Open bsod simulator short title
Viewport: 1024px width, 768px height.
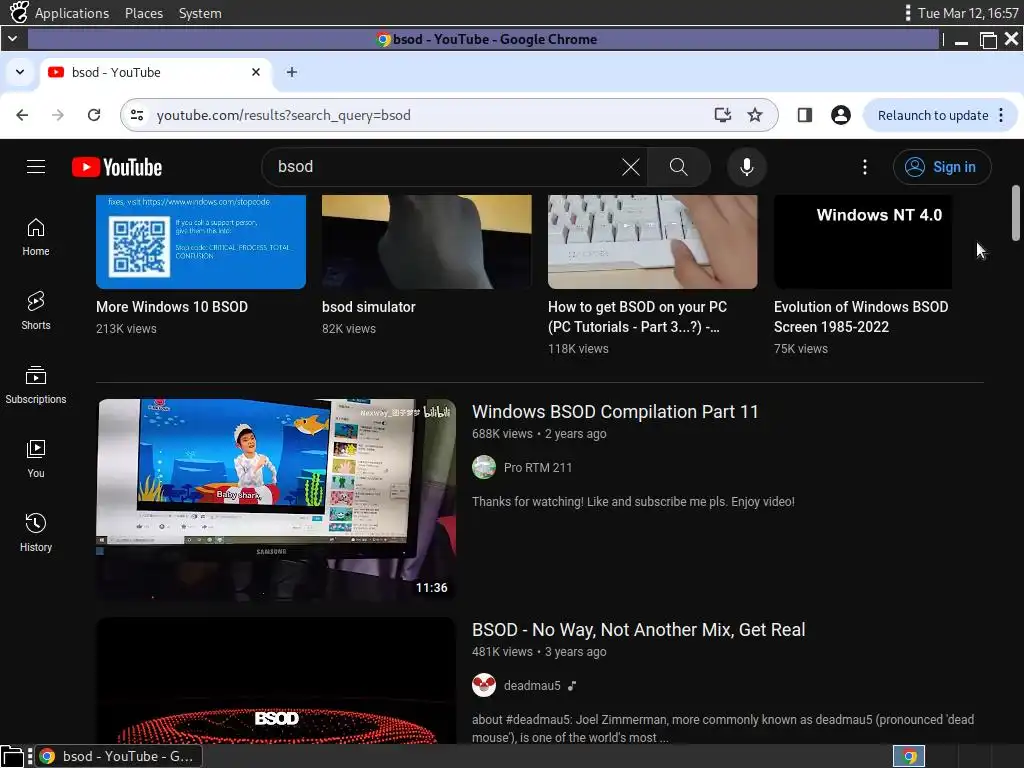coord(368,307)
